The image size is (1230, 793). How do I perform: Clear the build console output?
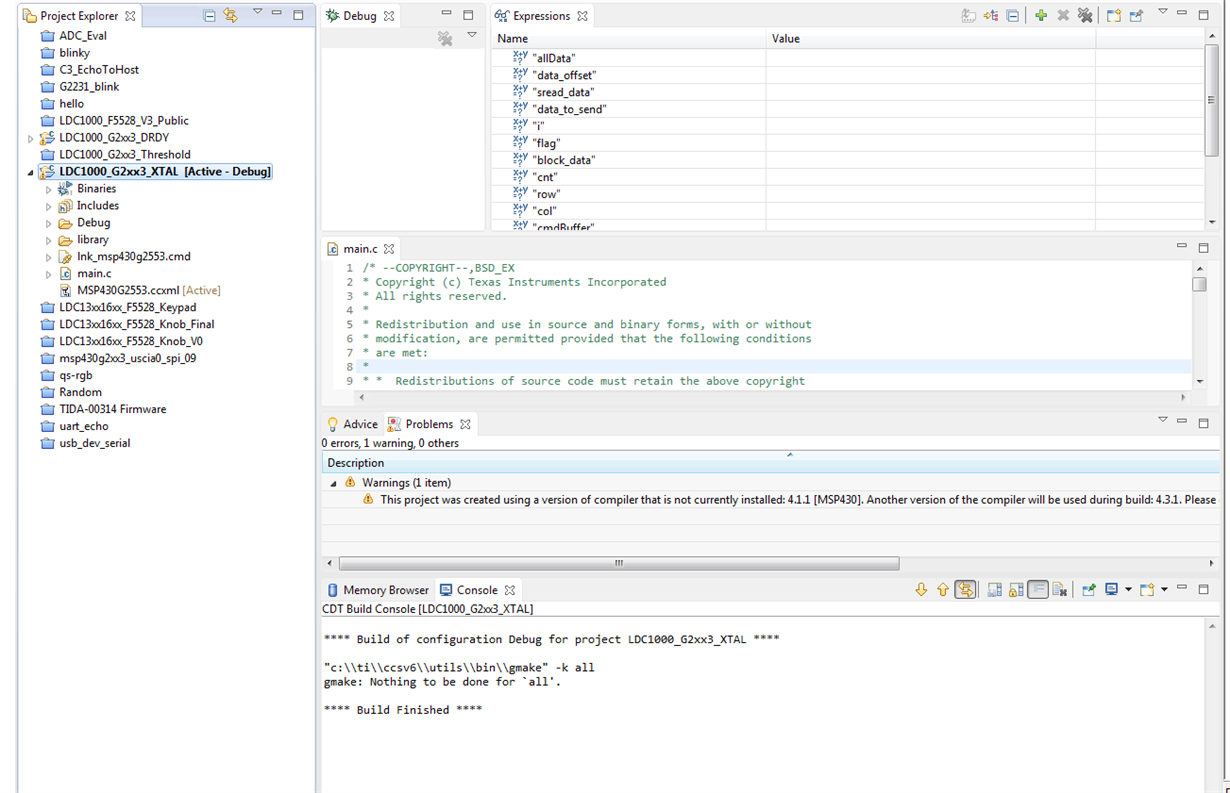[x=1060, y=590]
